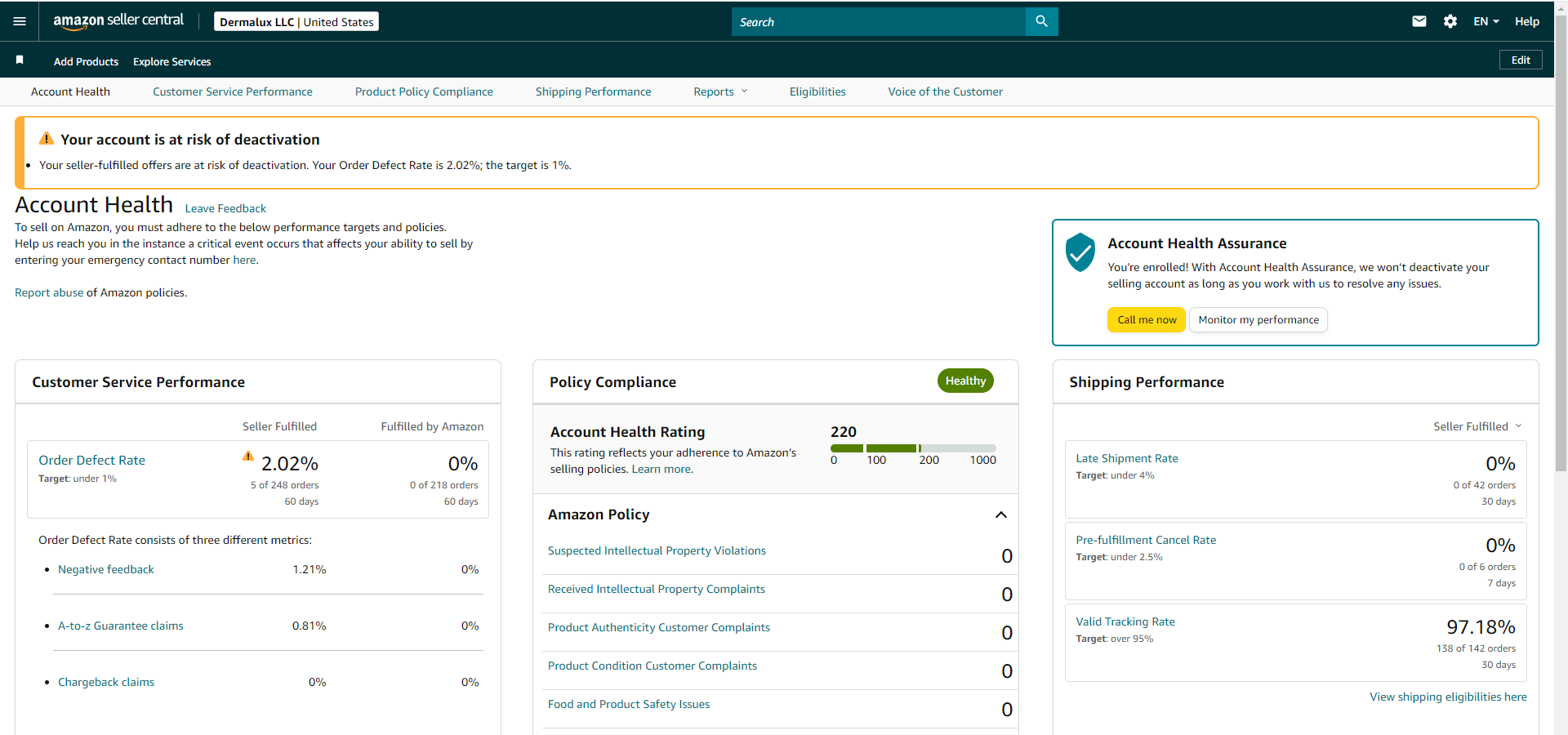Click the '5 of 248 orders' text
1568x735 pixels.
(284, 485)
